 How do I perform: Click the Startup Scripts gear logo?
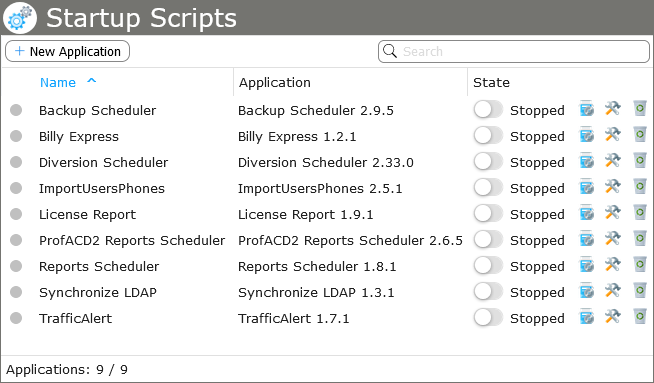(x=20, y=18)
